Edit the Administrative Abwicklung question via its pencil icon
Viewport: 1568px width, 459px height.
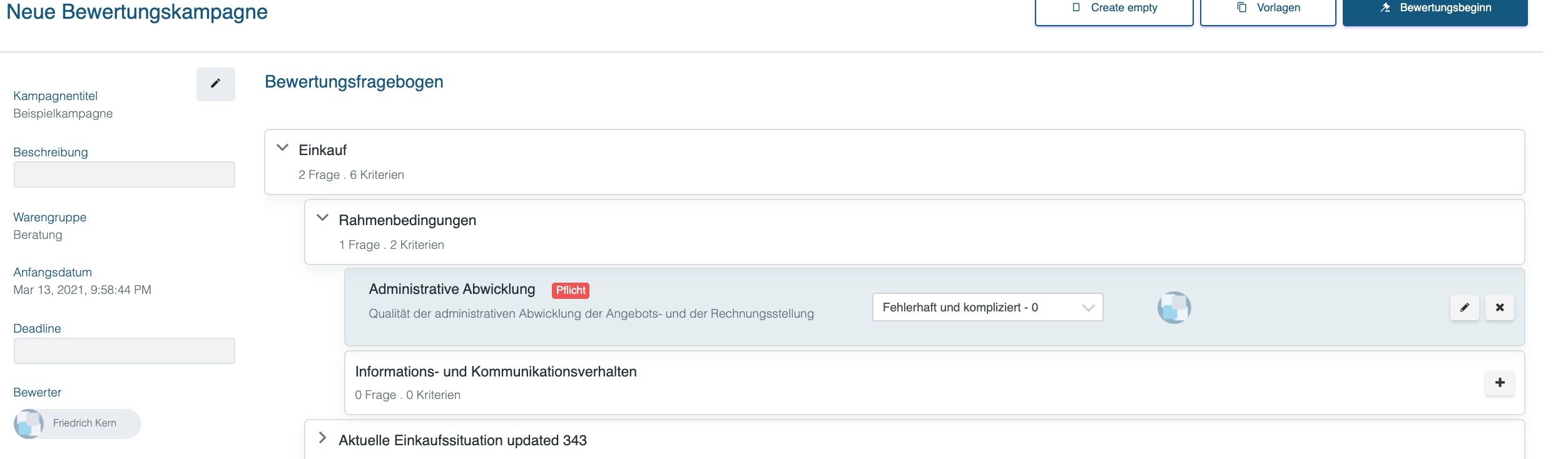1465,308
